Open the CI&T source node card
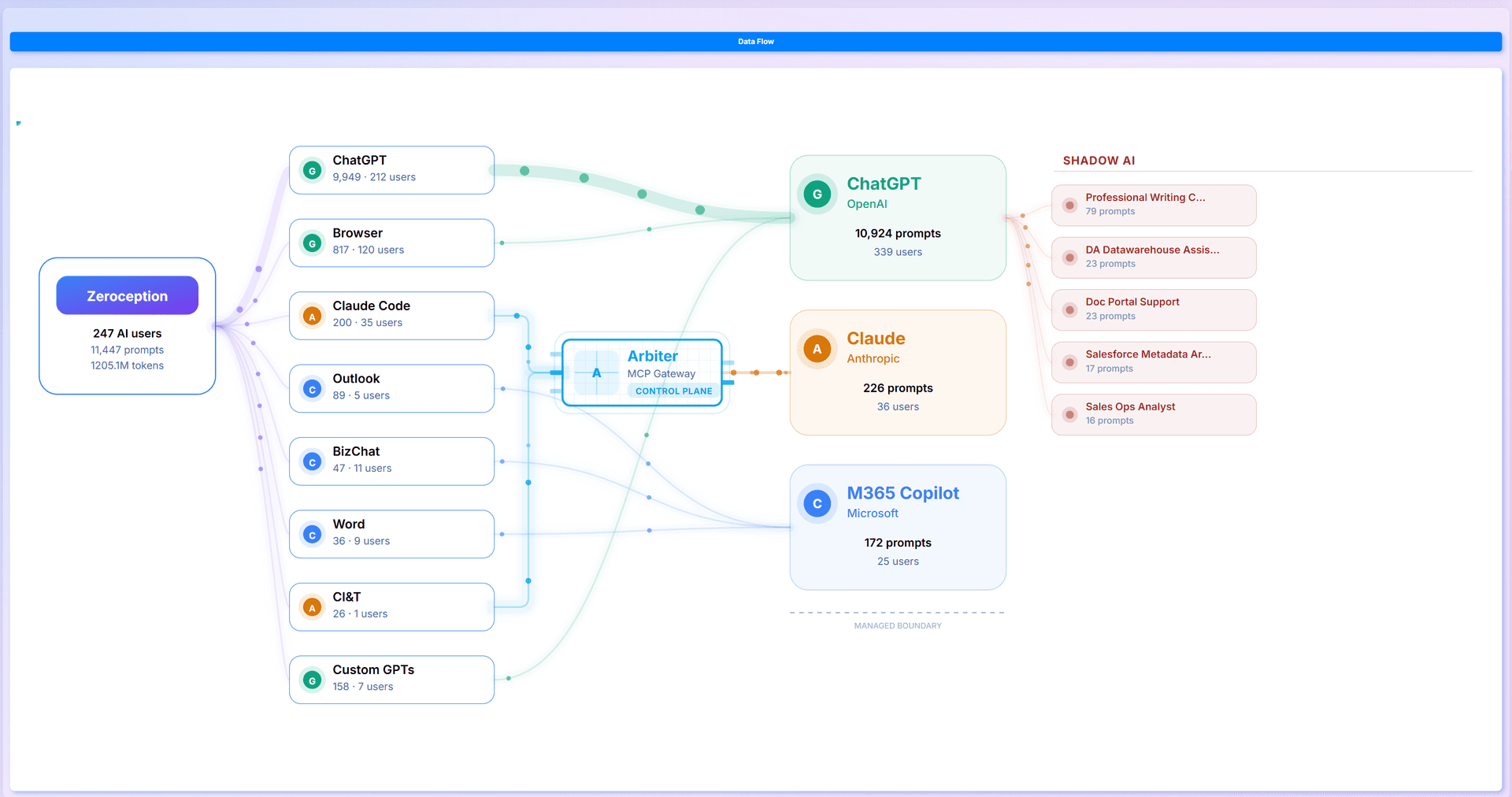The width and height of the screenshot is (1512, 797). coord(391,607)
